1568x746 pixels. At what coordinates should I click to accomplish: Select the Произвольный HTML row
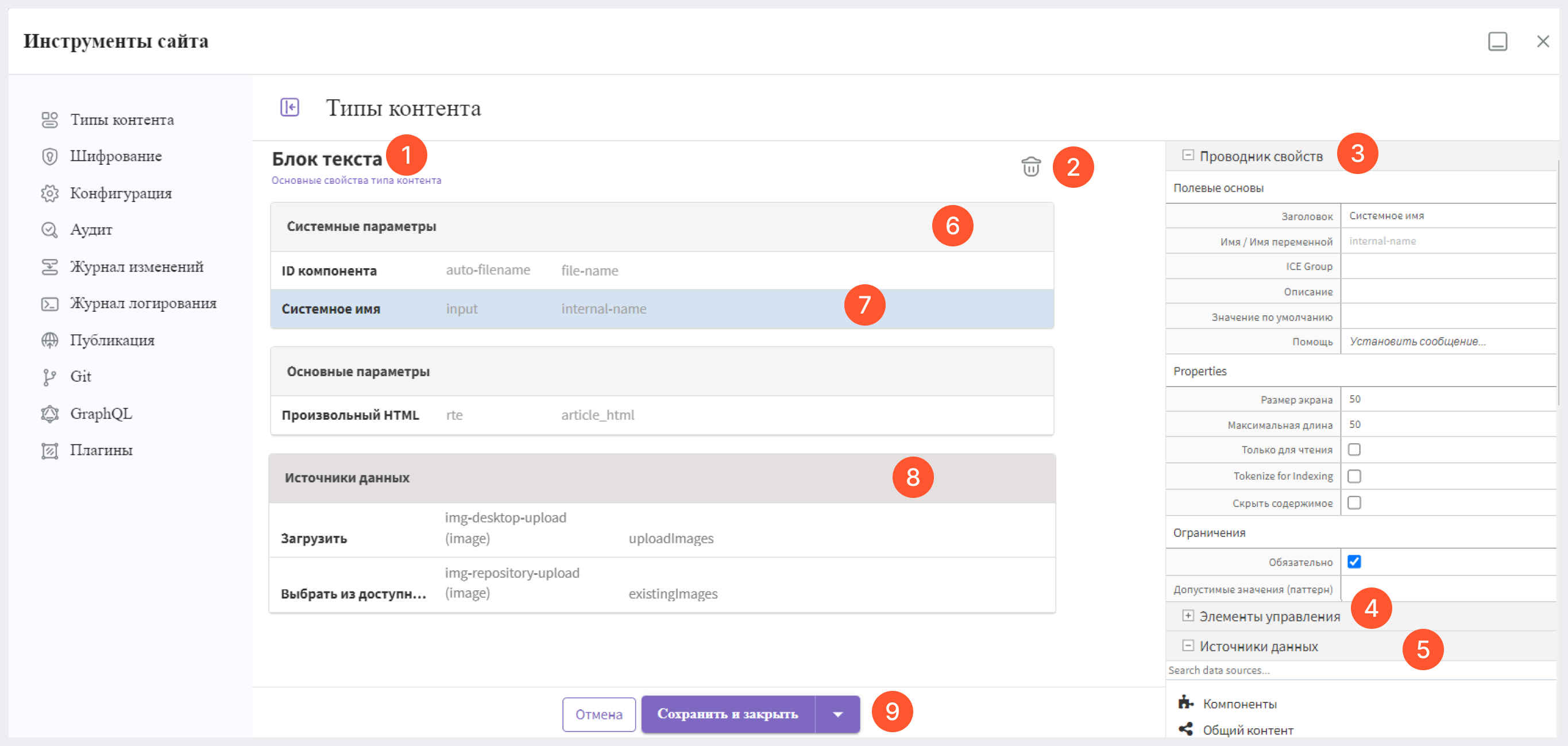[x=662, y=415]
